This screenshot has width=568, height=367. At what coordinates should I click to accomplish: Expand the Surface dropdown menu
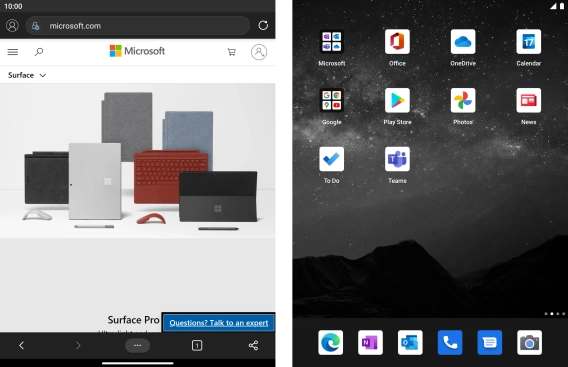27,75
